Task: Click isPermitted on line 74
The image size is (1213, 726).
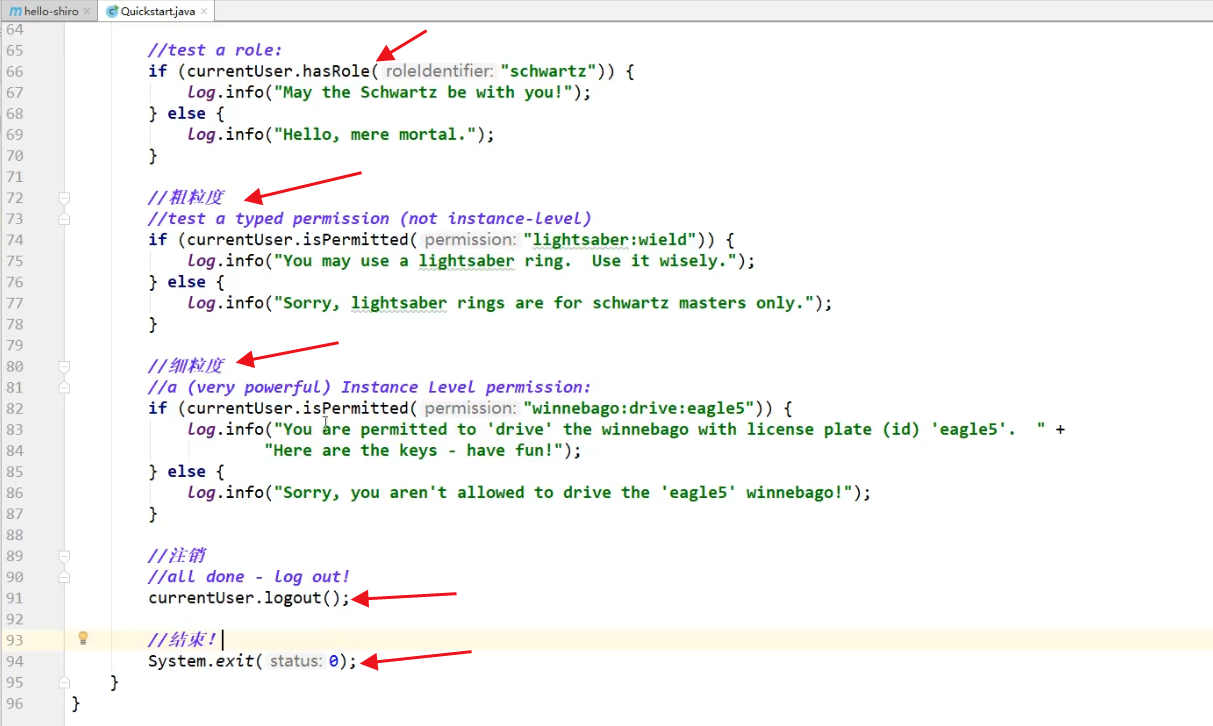Action: (x=356, y=240)
